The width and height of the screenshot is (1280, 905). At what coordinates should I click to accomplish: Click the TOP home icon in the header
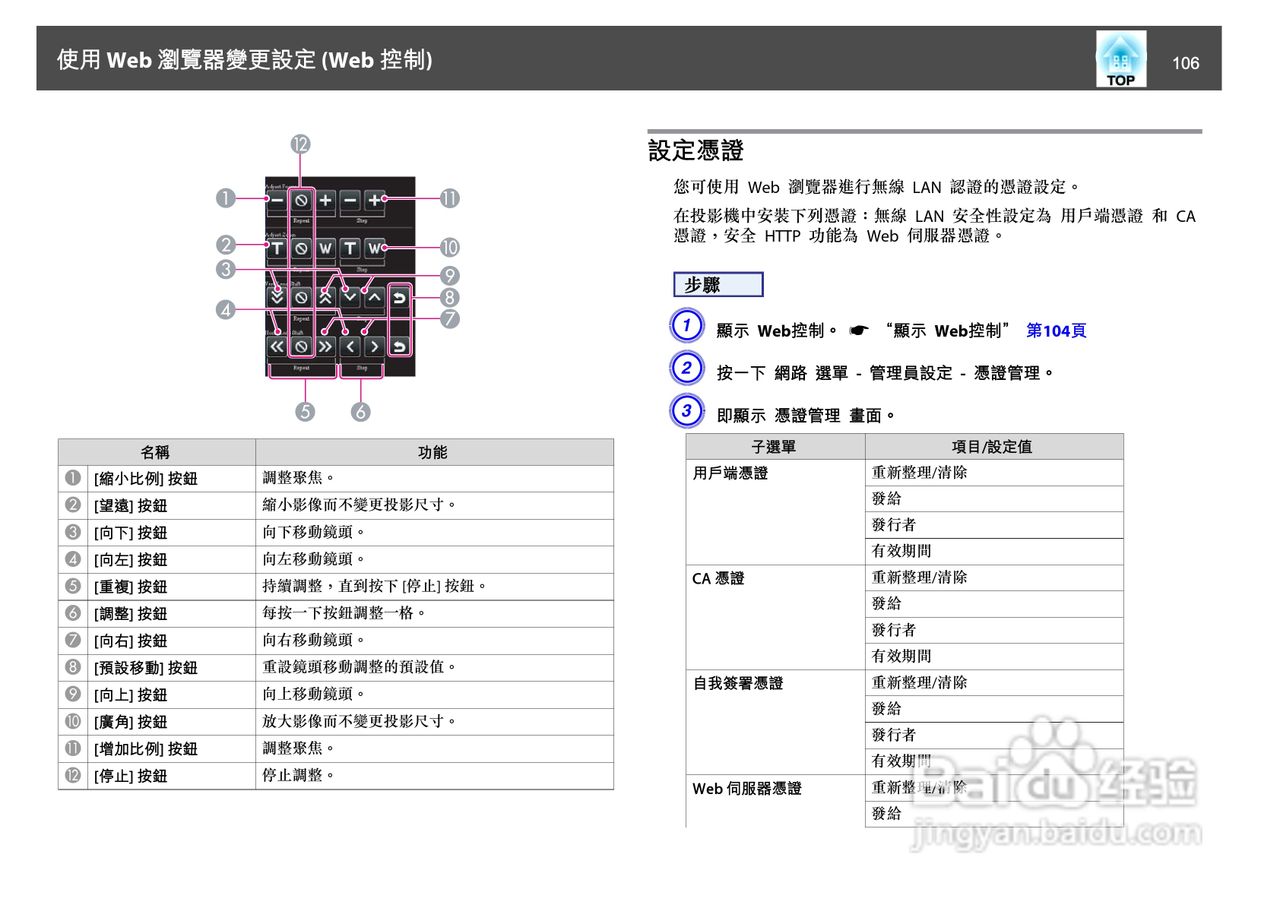click(x=1120, y=59)
